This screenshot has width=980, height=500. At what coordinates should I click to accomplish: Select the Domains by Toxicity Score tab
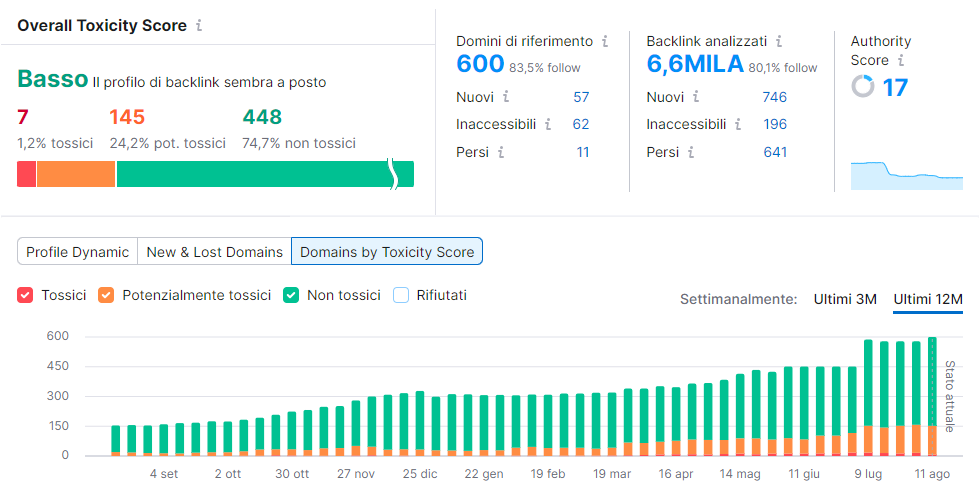click(387, 251)
